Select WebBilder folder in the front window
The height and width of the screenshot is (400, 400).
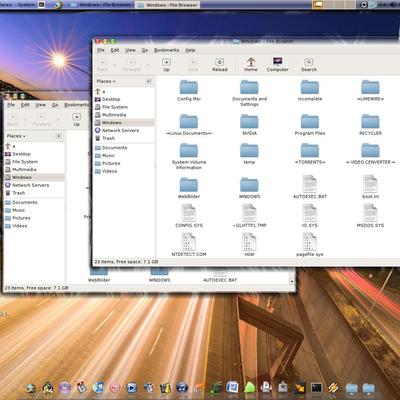[189, 187]
